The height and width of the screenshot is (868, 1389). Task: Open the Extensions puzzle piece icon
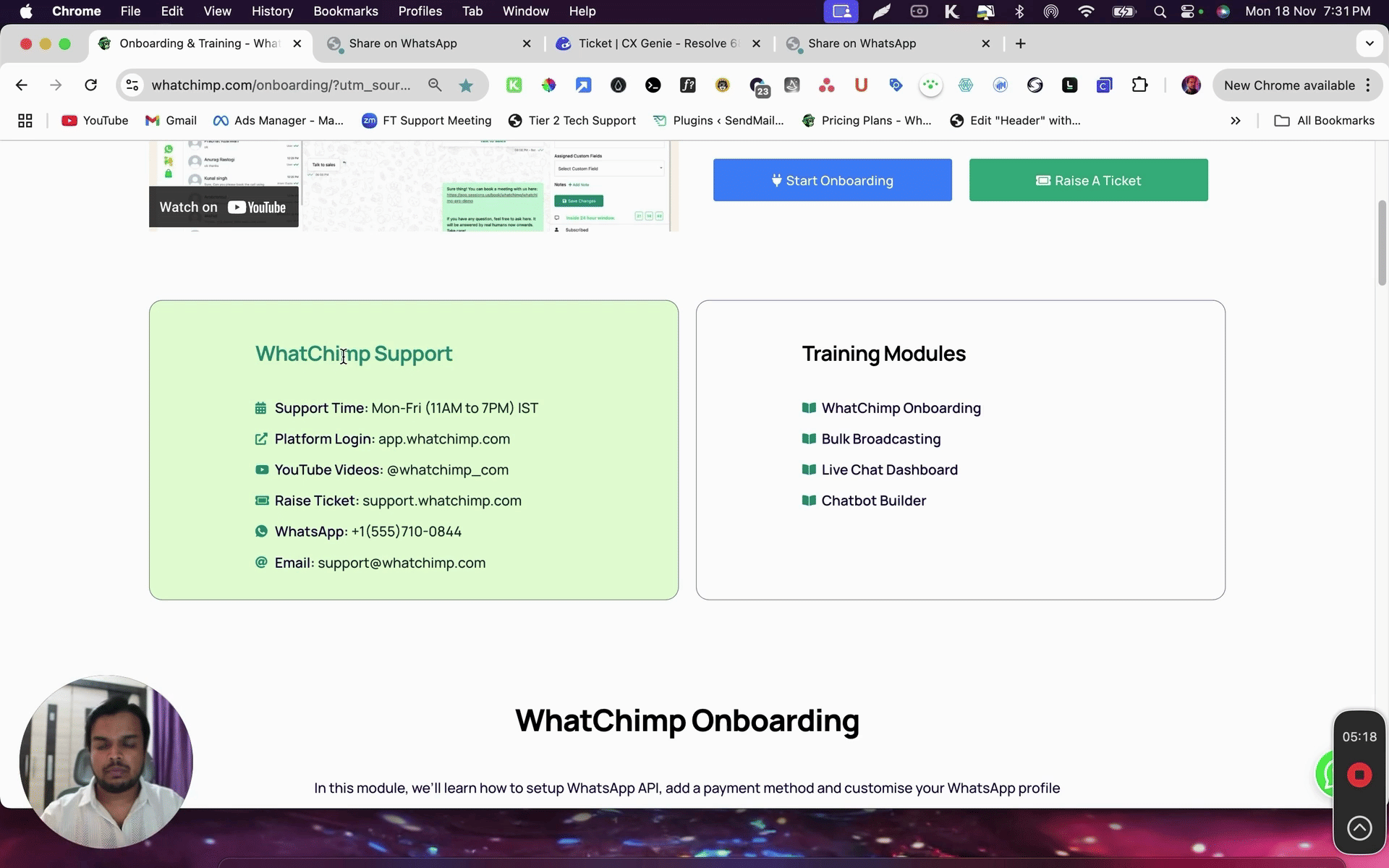pos(1139,85)
